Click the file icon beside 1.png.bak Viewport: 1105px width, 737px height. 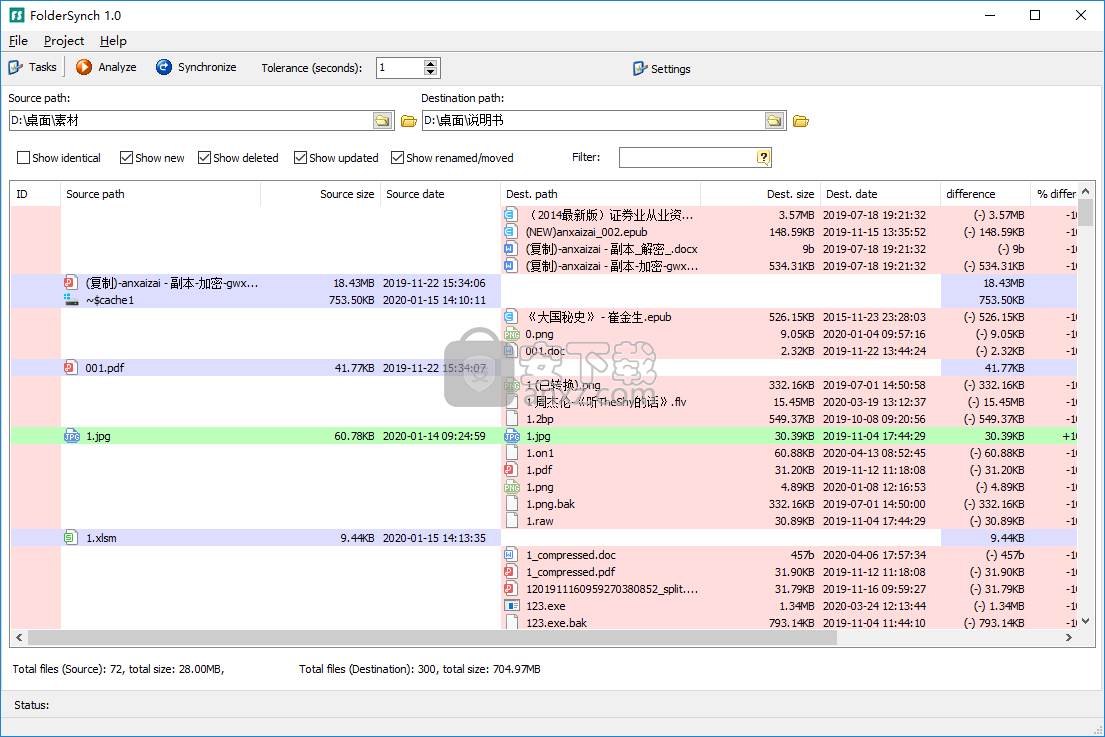pyautogui.click(x=512, y=504)
